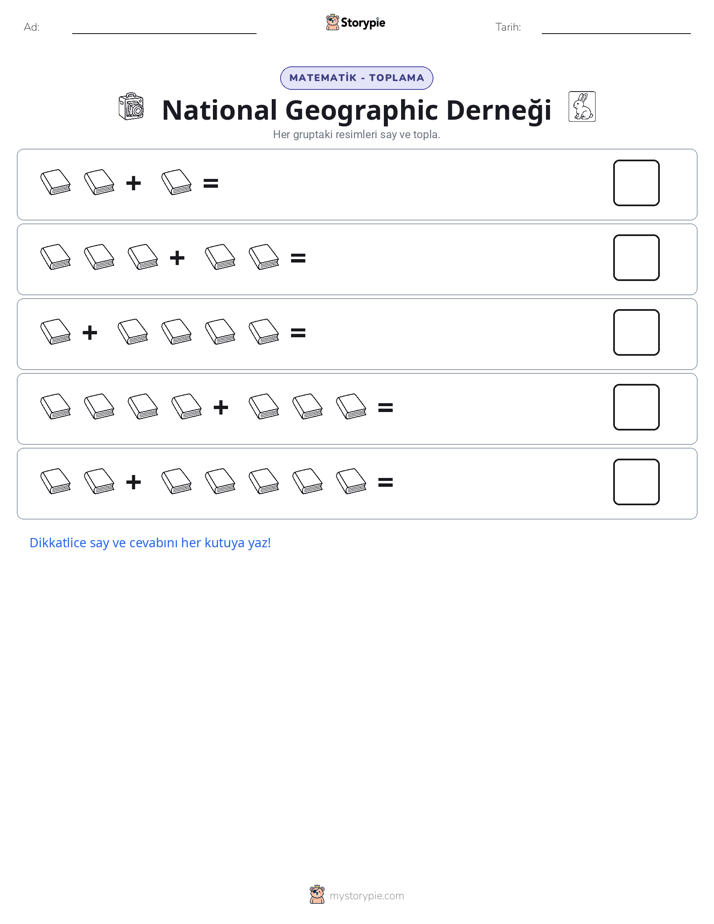The image size is (714, 924).
Task: Click the single book before plus in row three
Action: click(x=55, y=332)
